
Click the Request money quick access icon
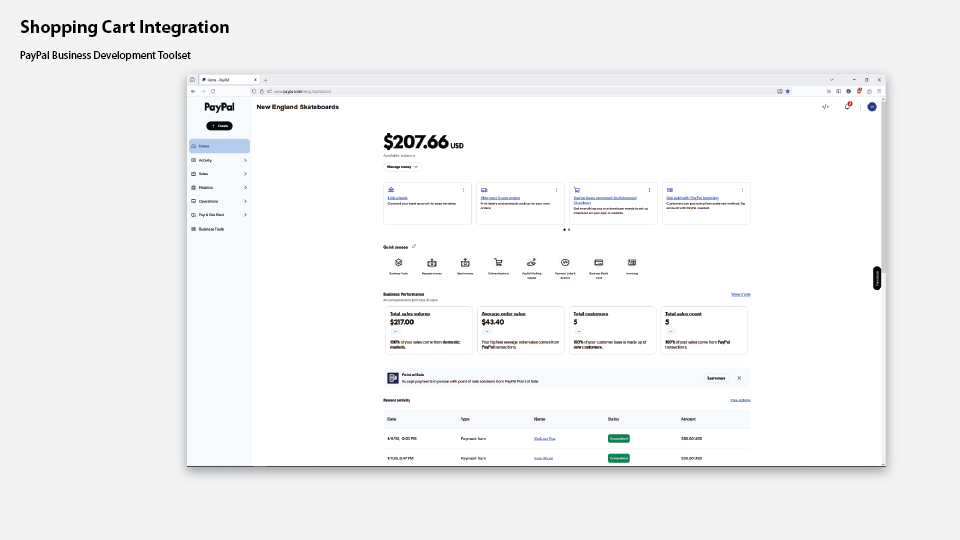[x=432, y=263]
